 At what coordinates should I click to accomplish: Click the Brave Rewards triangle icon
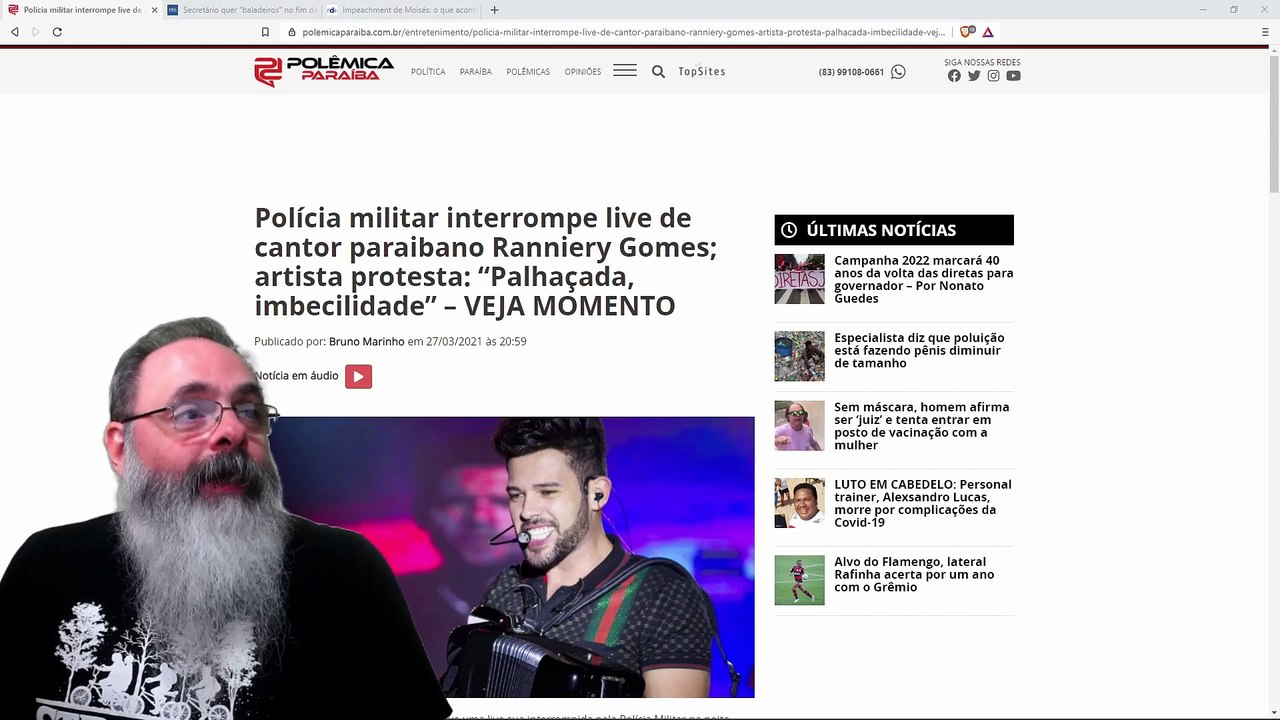[988, 32]
